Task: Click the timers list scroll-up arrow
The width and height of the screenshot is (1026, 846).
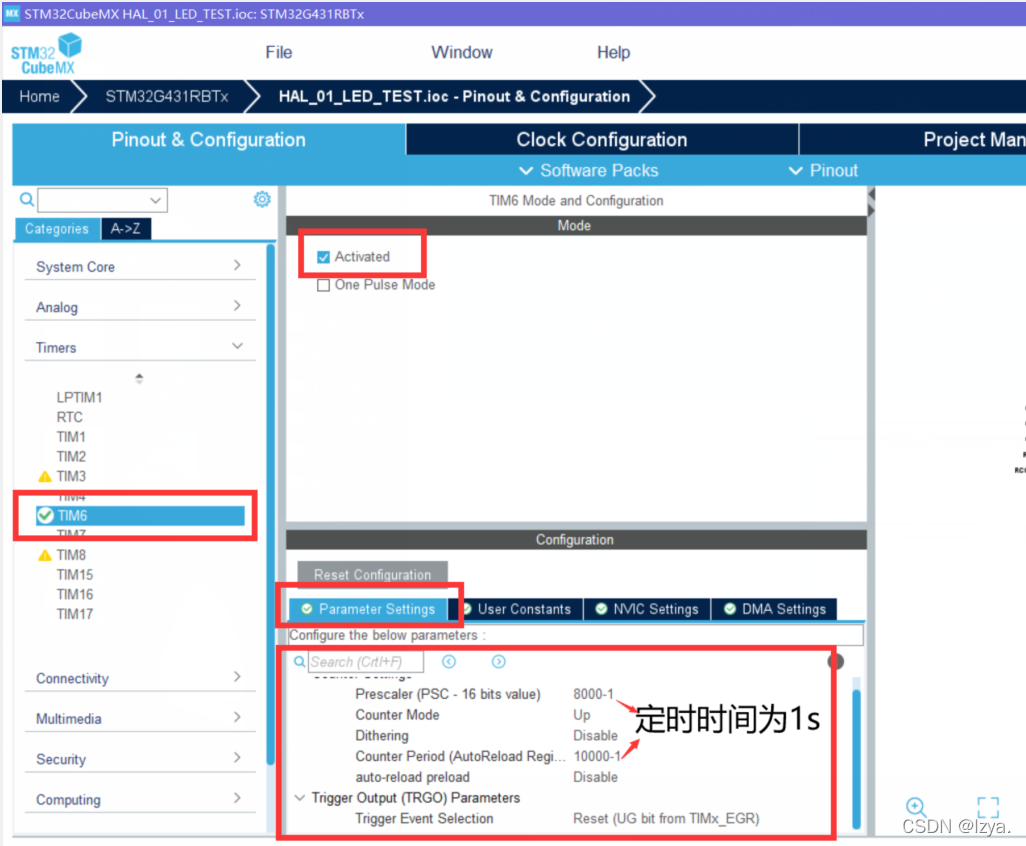Action: pyautogui.click(x=139, y=376)
